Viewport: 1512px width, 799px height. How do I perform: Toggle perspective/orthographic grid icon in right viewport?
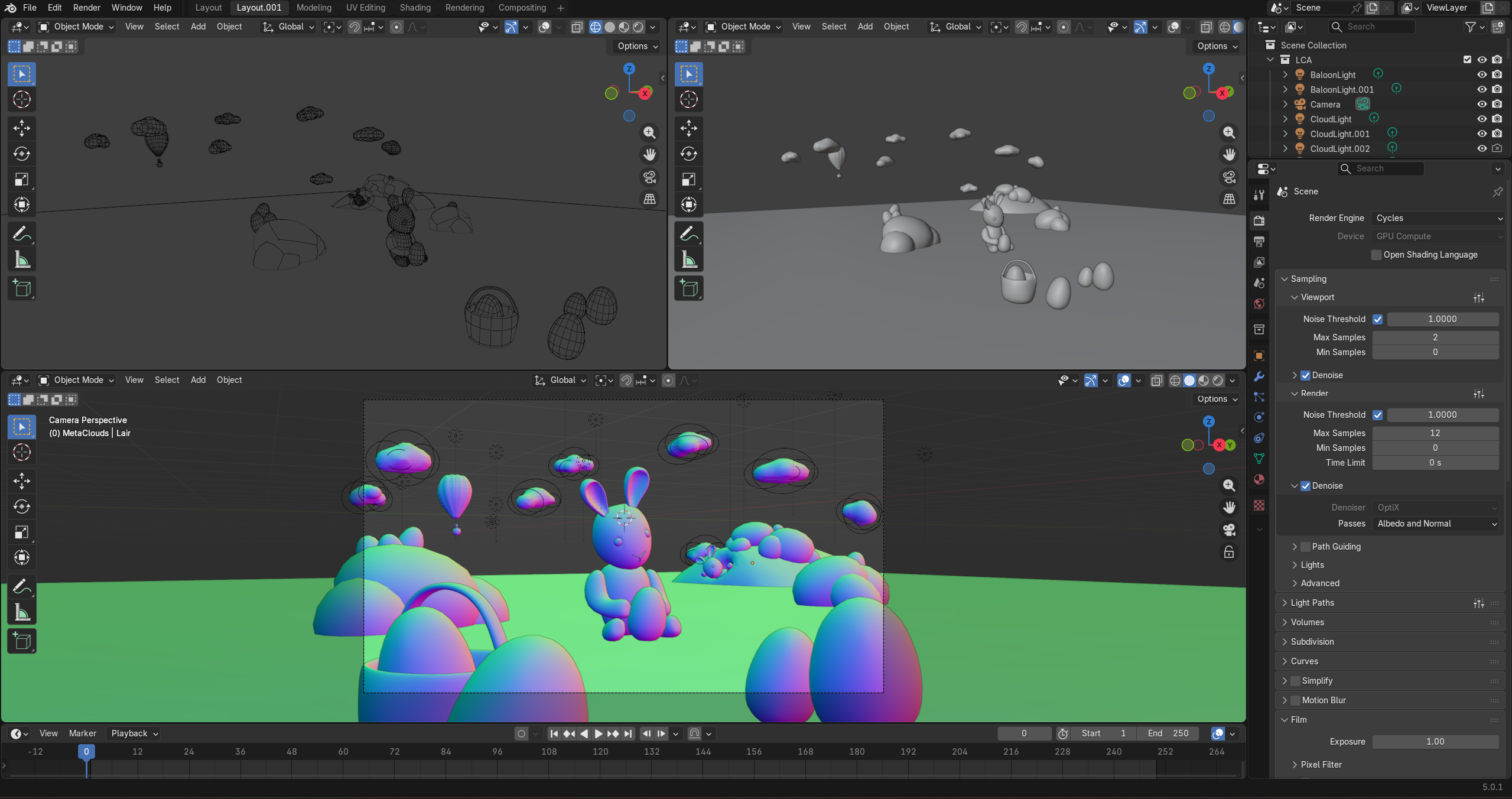tap(1229, 199)
